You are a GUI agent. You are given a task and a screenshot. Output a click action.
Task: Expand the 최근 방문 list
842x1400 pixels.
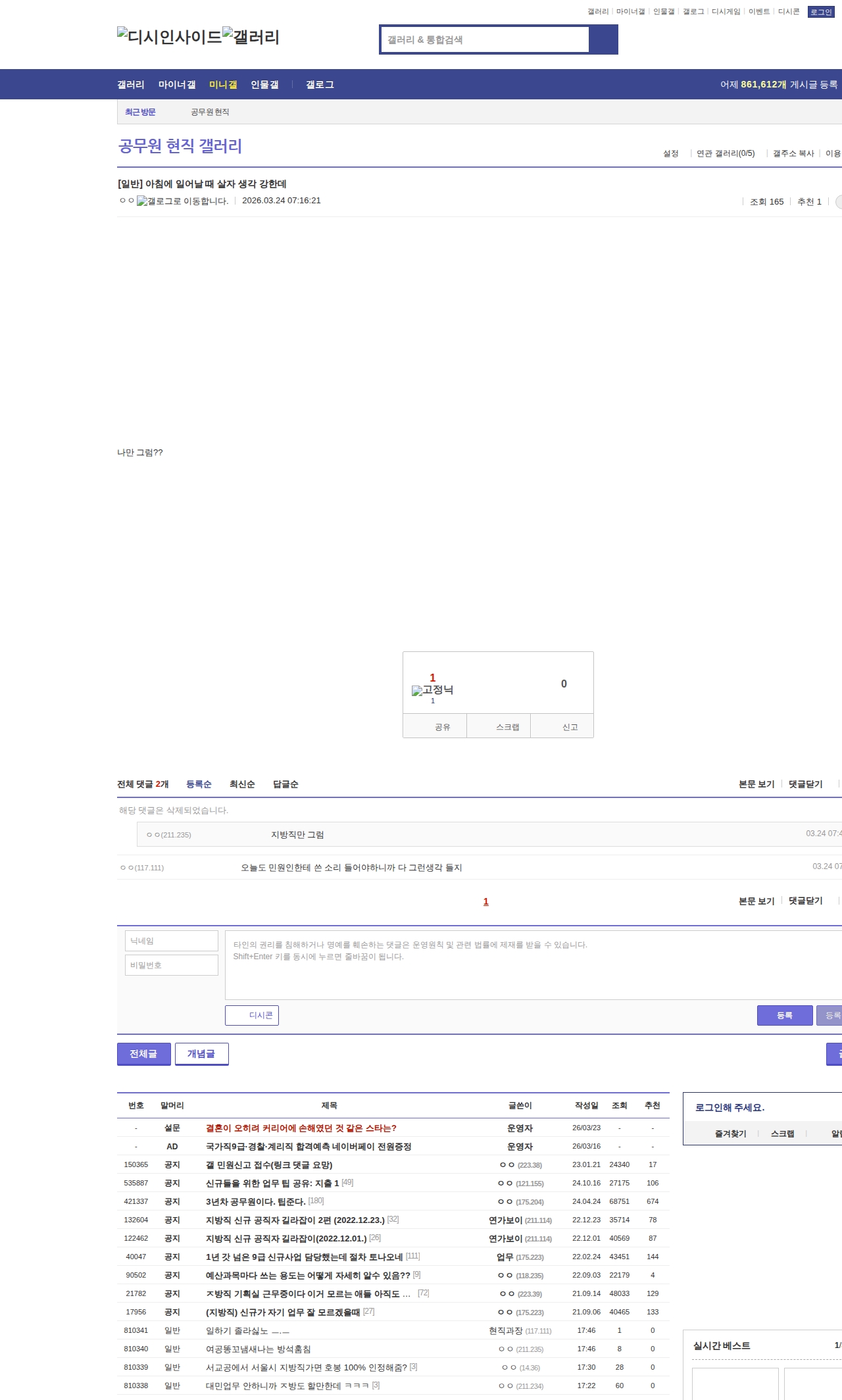pyautogui.click(x=140, y=113)
